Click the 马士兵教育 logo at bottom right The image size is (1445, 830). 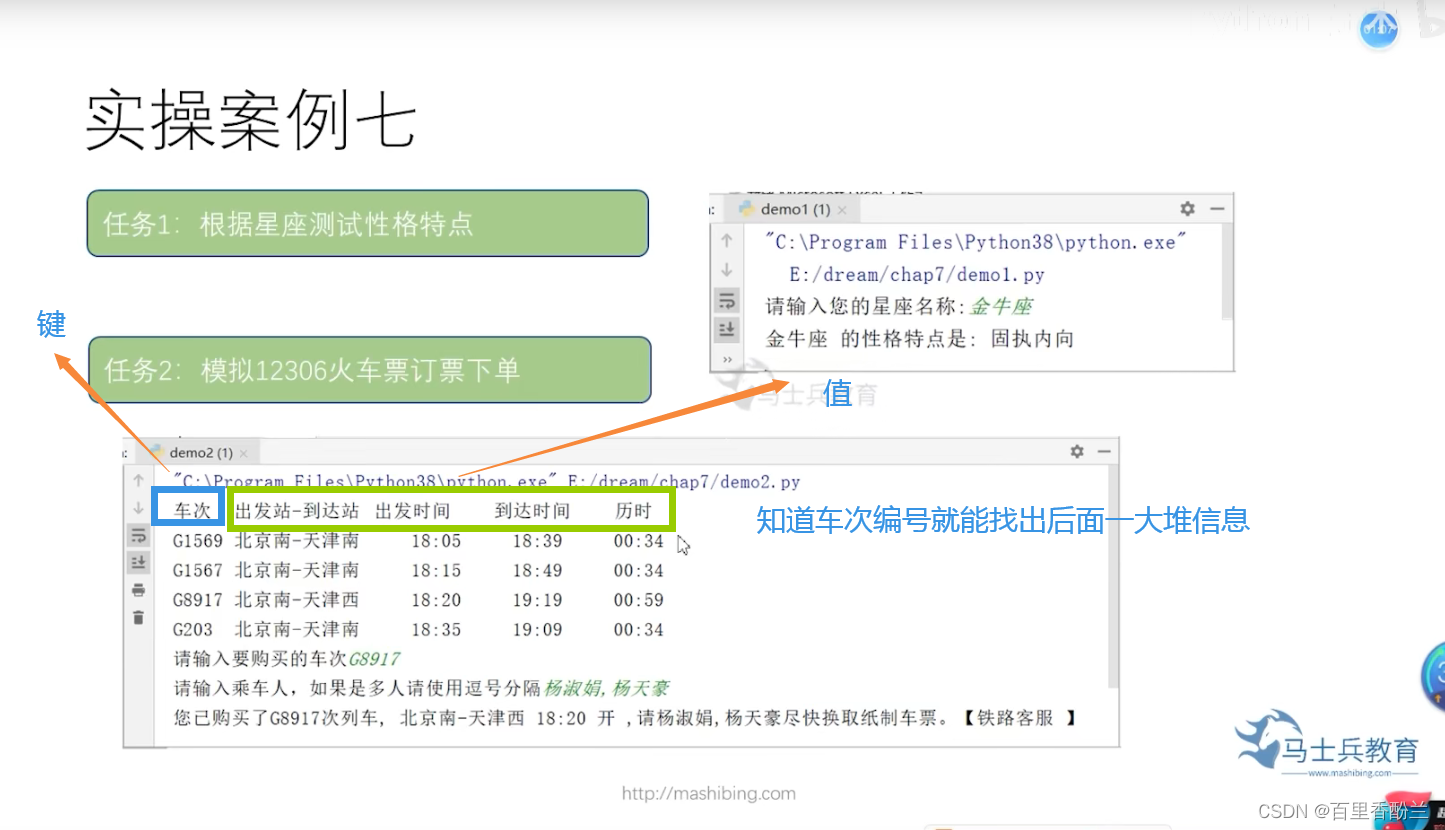(x=1327, y=745)
